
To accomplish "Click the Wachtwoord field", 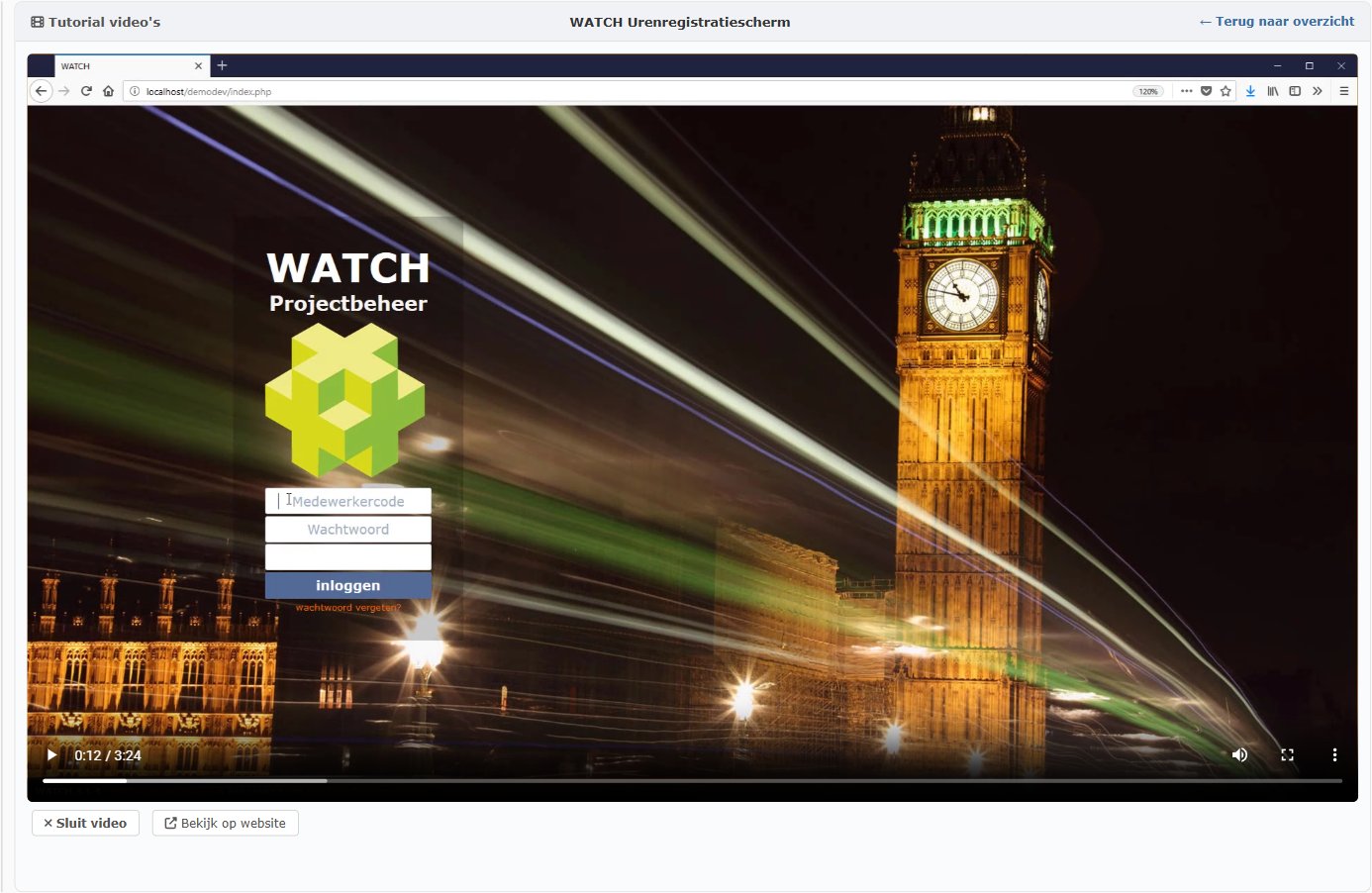I will coord(348,530).
